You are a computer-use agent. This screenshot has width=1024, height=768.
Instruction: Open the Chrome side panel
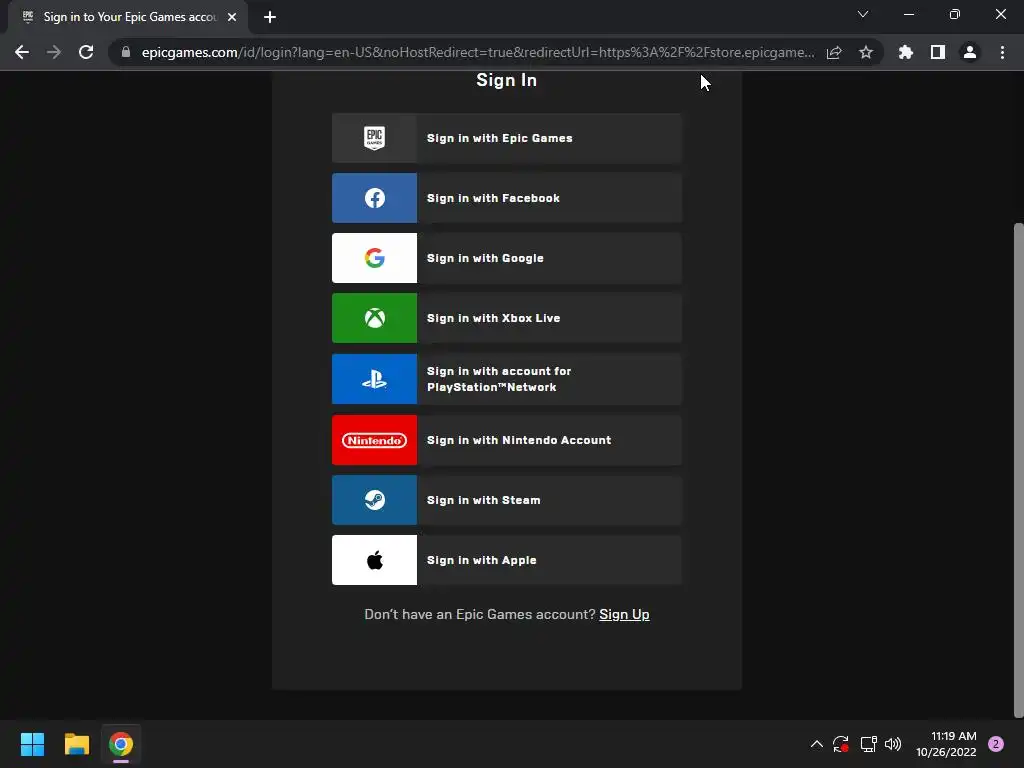point(938,52)
